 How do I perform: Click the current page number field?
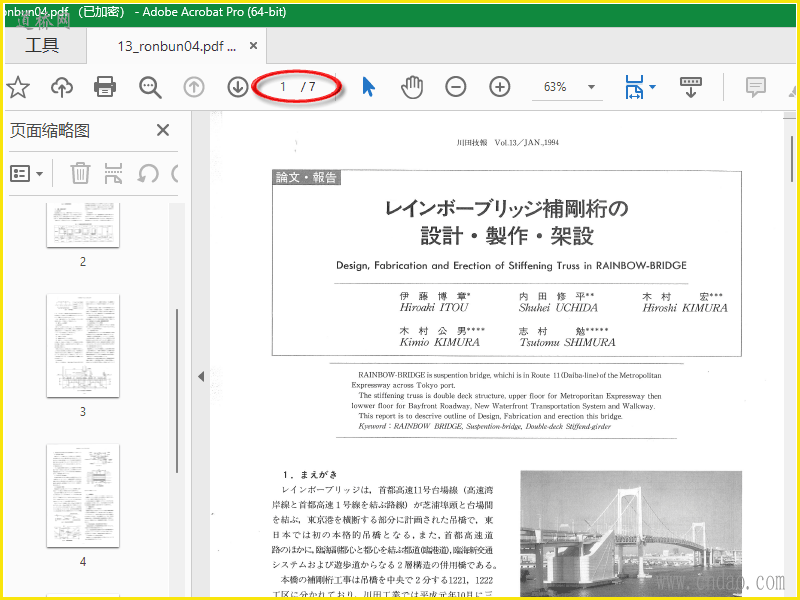[x=284, y=87]
